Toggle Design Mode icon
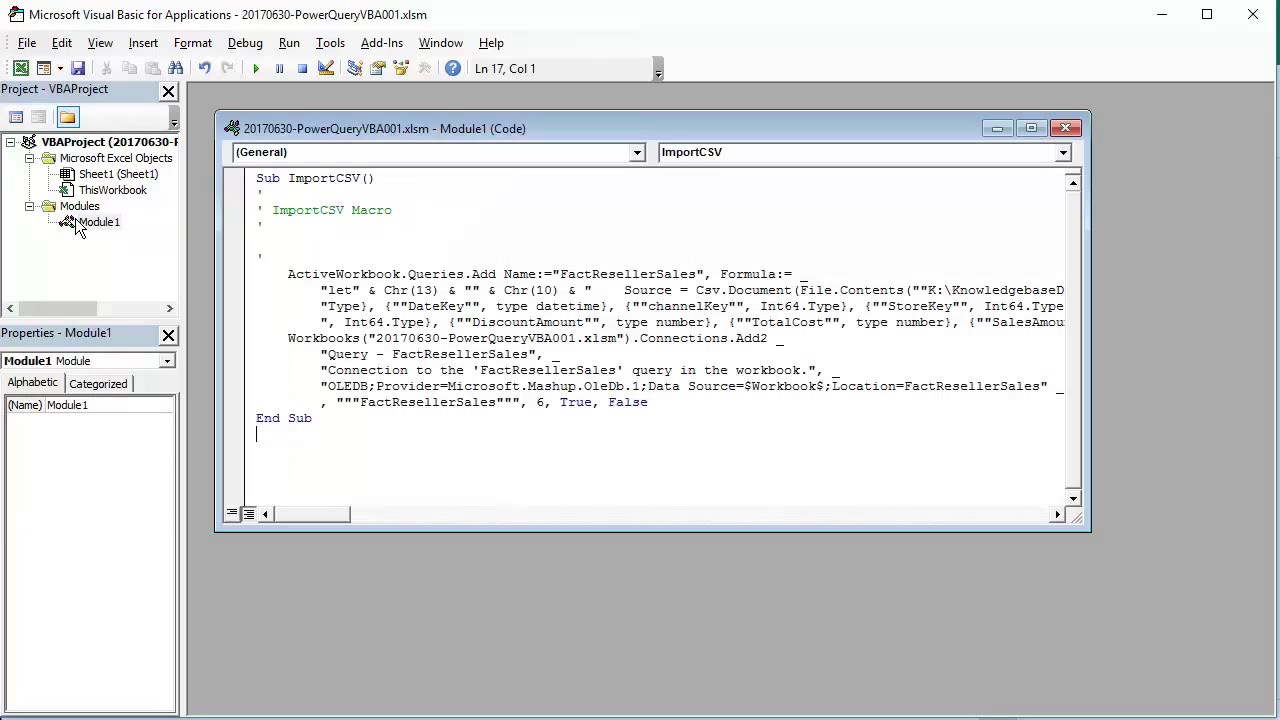Image resolution: width=1280 pixels, height=720 pixels. 326,68
